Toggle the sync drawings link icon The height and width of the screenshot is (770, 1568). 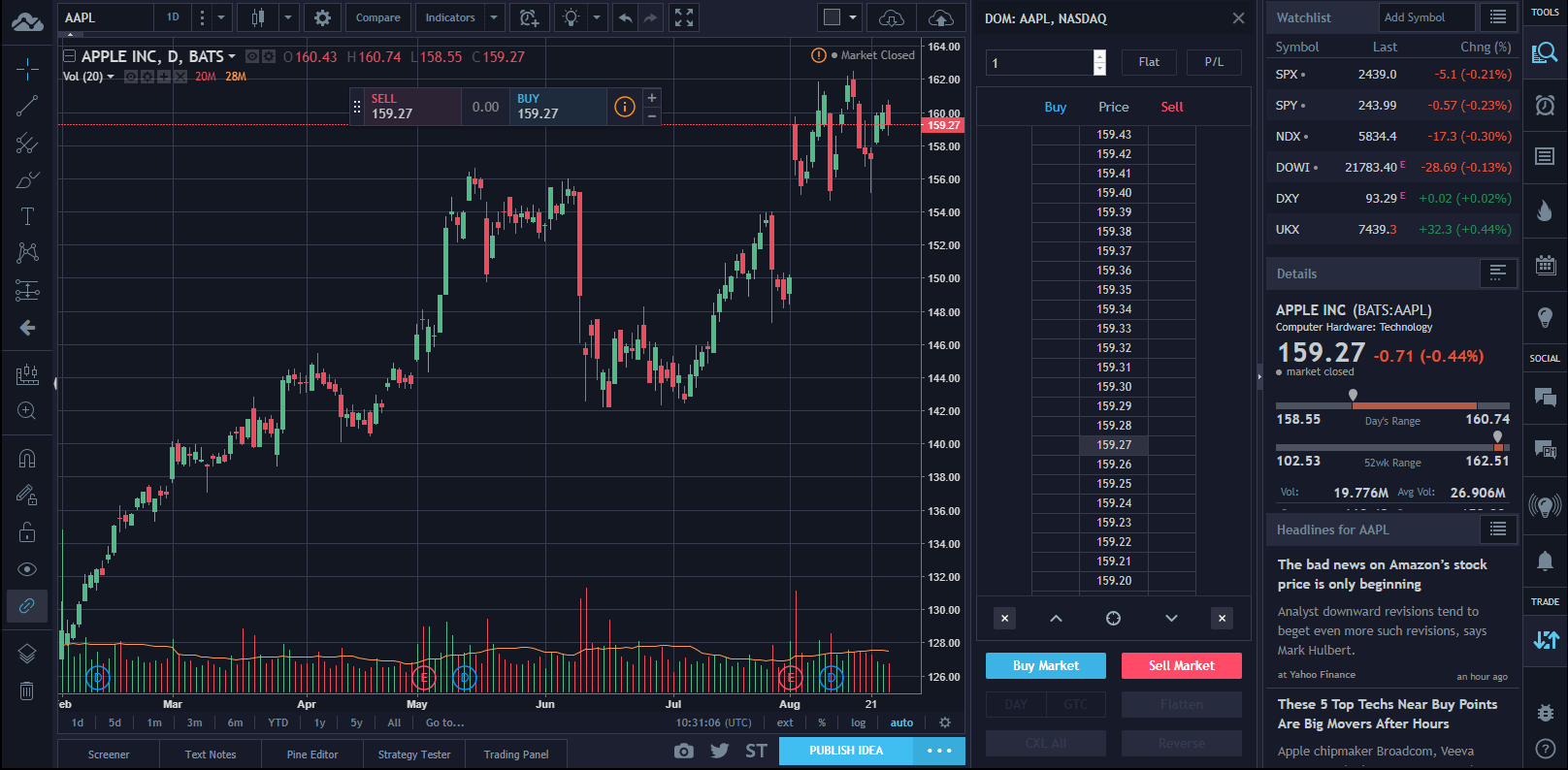pos(27,606)
